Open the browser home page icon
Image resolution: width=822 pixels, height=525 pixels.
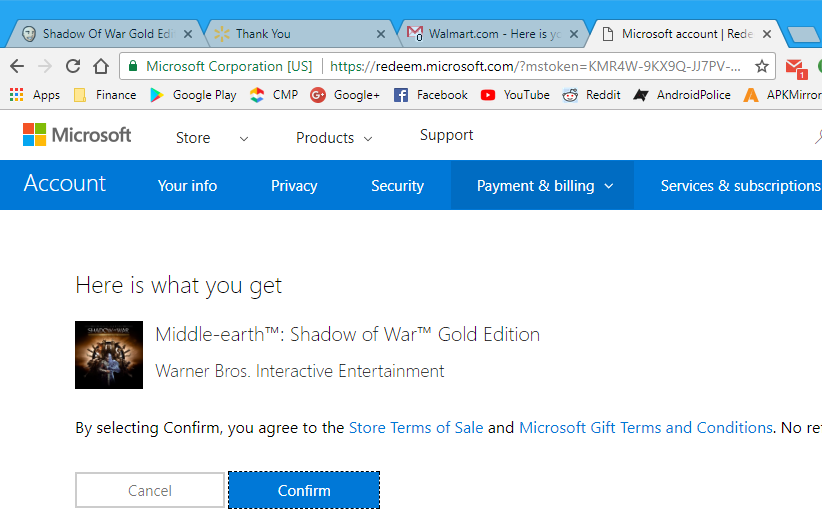click(101, 66)
